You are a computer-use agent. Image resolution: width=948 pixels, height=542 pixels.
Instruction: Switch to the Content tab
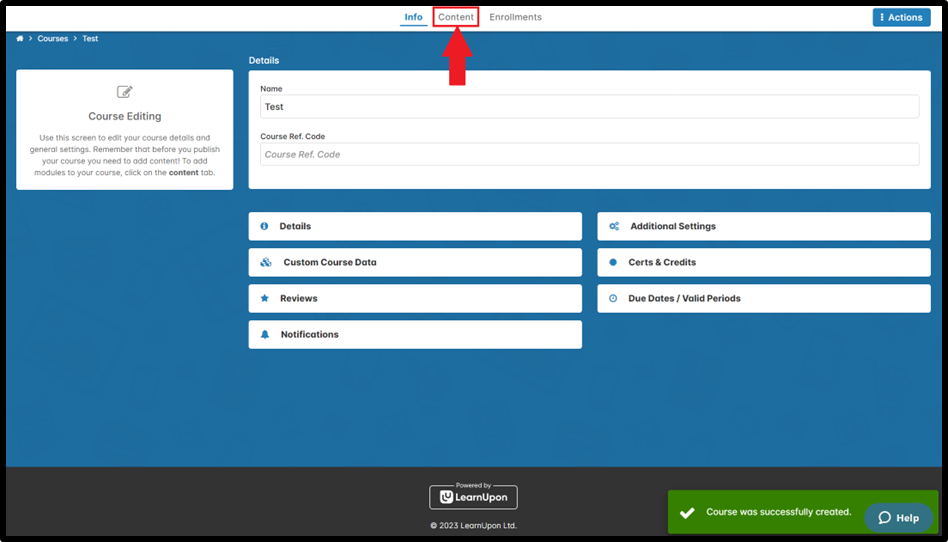pos(456,17)
